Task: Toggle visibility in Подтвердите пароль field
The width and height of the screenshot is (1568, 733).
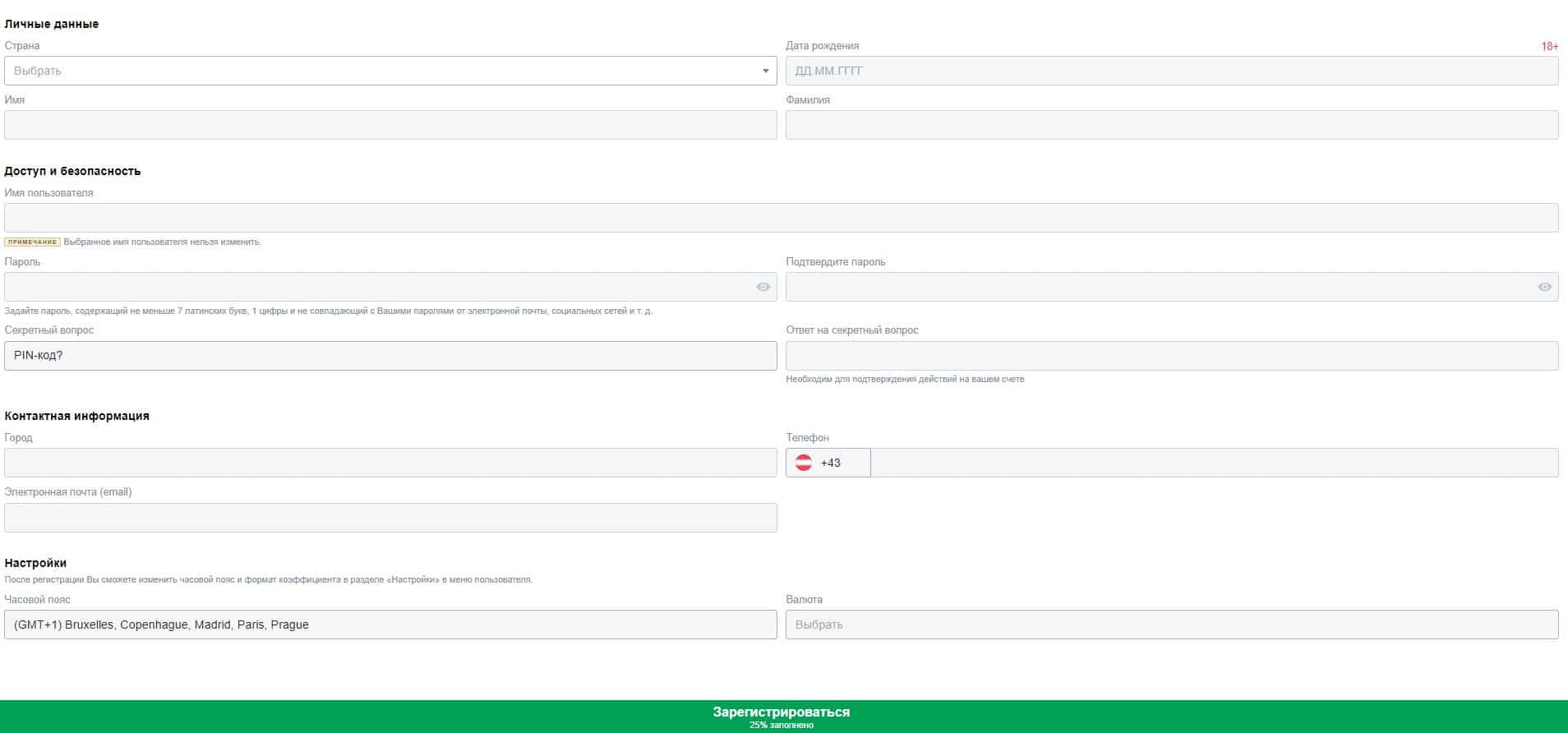Action: click(x=1544, y=287)
